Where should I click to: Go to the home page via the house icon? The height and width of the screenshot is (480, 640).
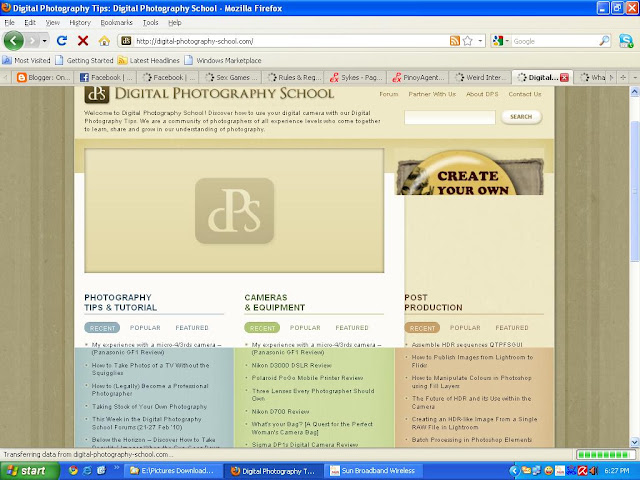click(104, 41)
